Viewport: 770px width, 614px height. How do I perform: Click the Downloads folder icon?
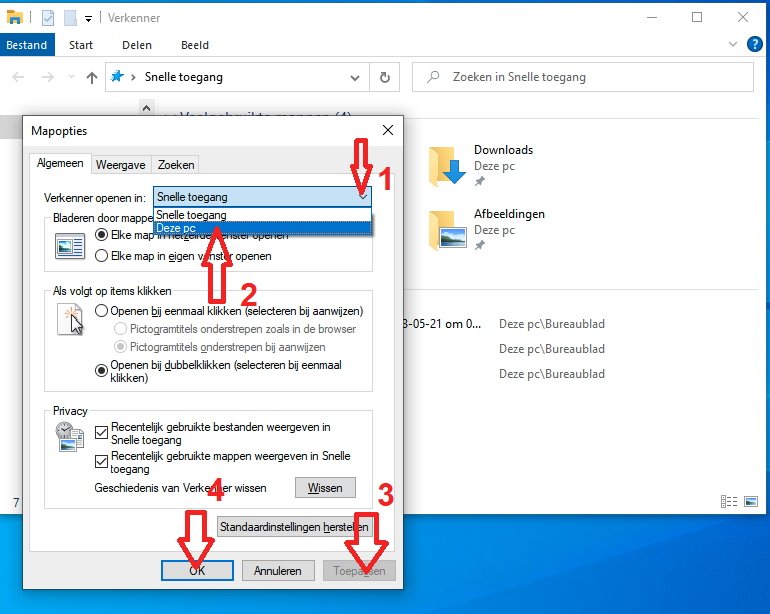(x=447, y=166)
